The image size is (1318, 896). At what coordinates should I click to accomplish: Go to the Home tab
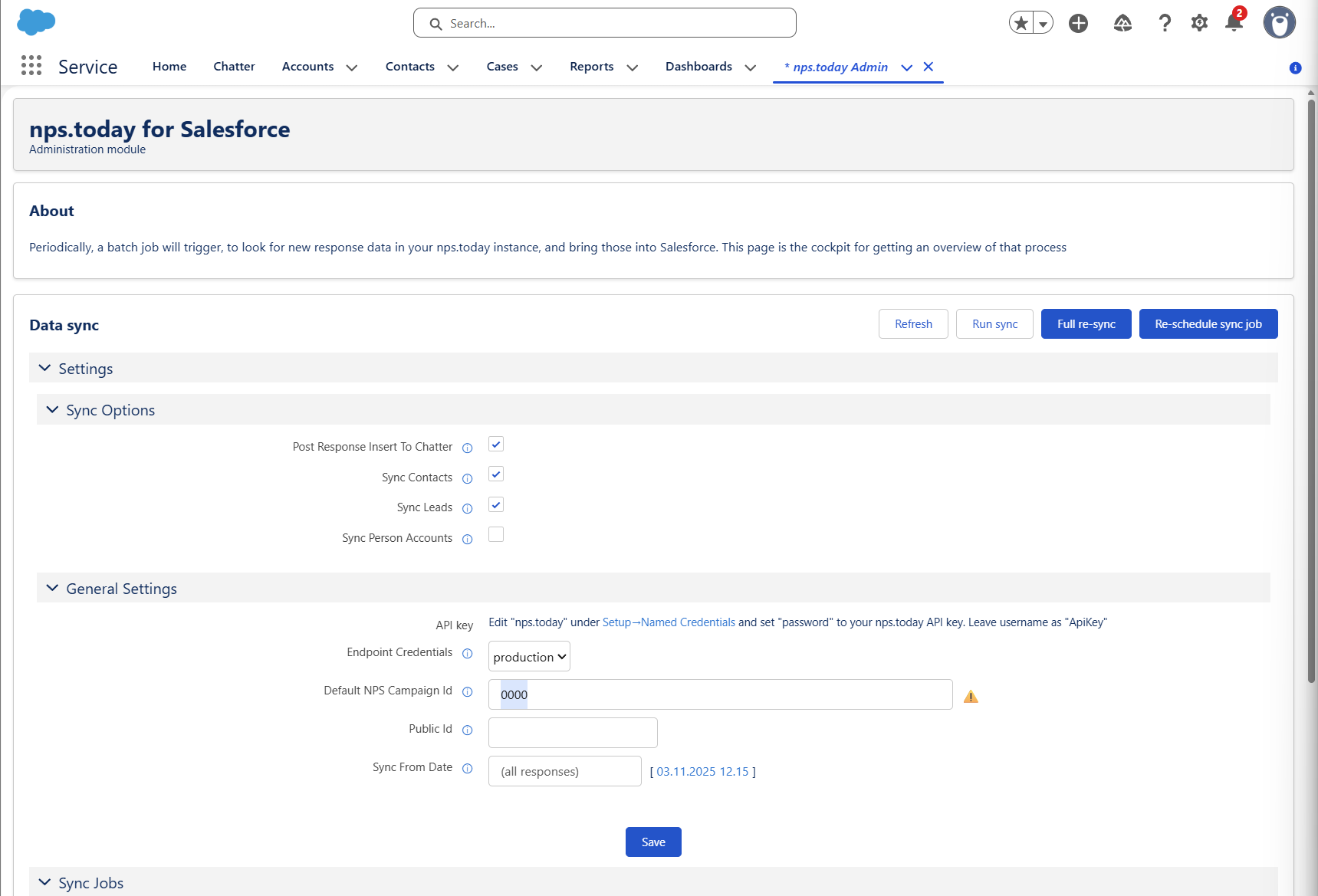pos(169,66)
